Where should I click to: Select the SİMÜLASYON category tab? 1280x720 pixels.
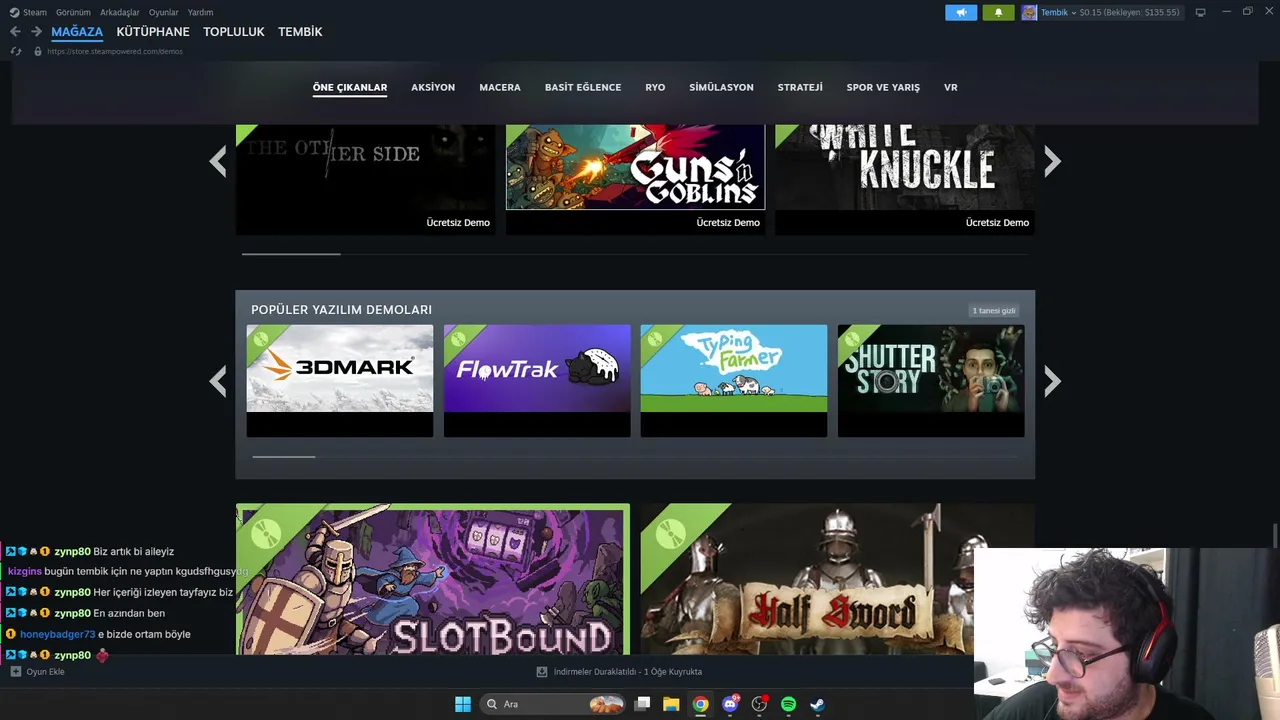(721, 88)
